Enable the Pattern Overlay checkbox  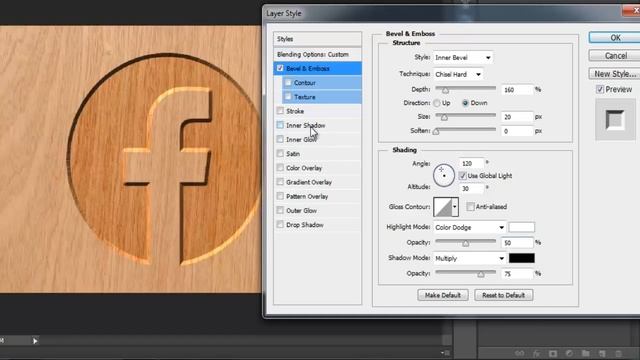(280, 196)
